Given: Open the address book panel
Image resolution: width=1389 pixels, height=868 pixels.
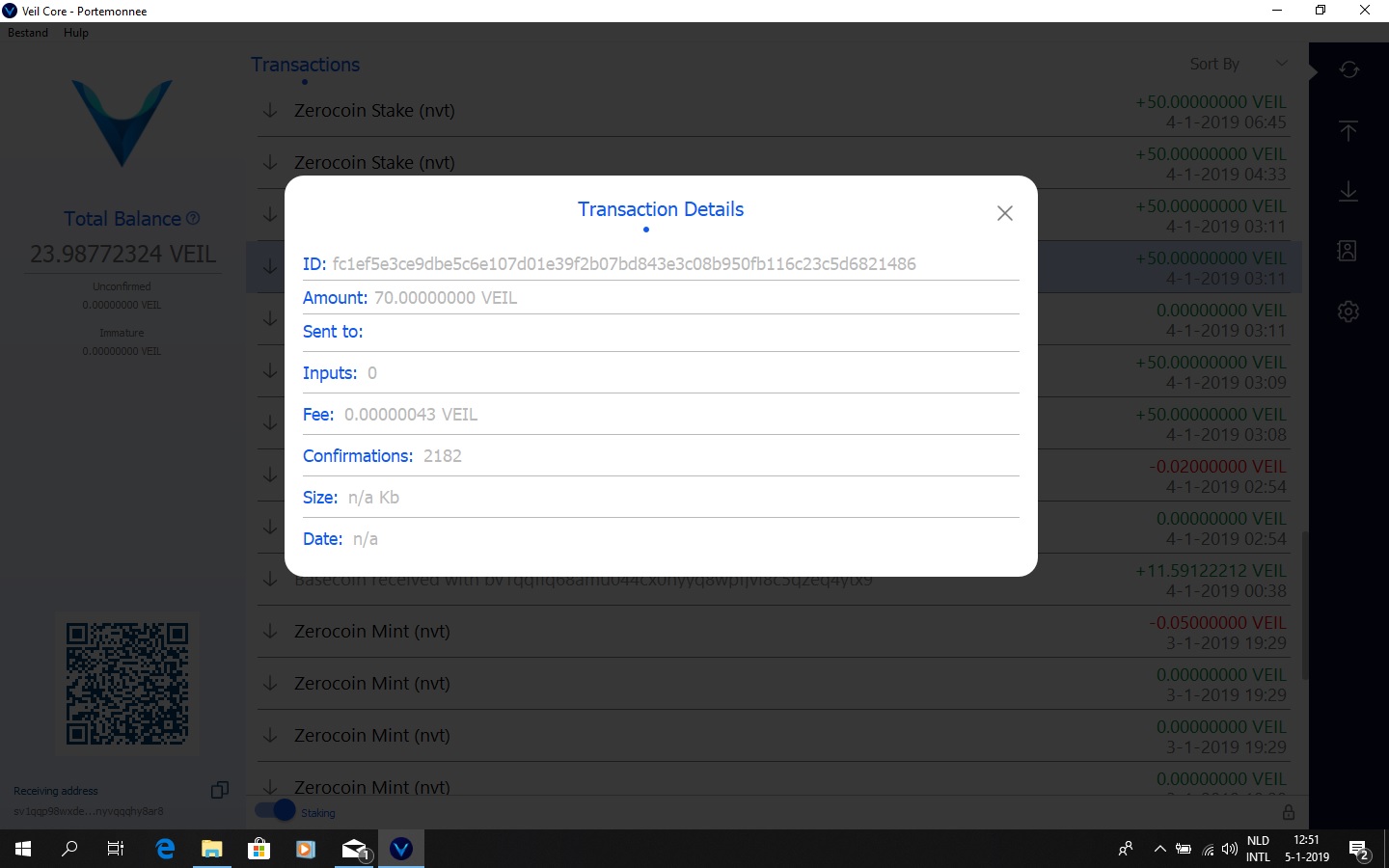Looking at the screenshot, I should coord(1348,250).
